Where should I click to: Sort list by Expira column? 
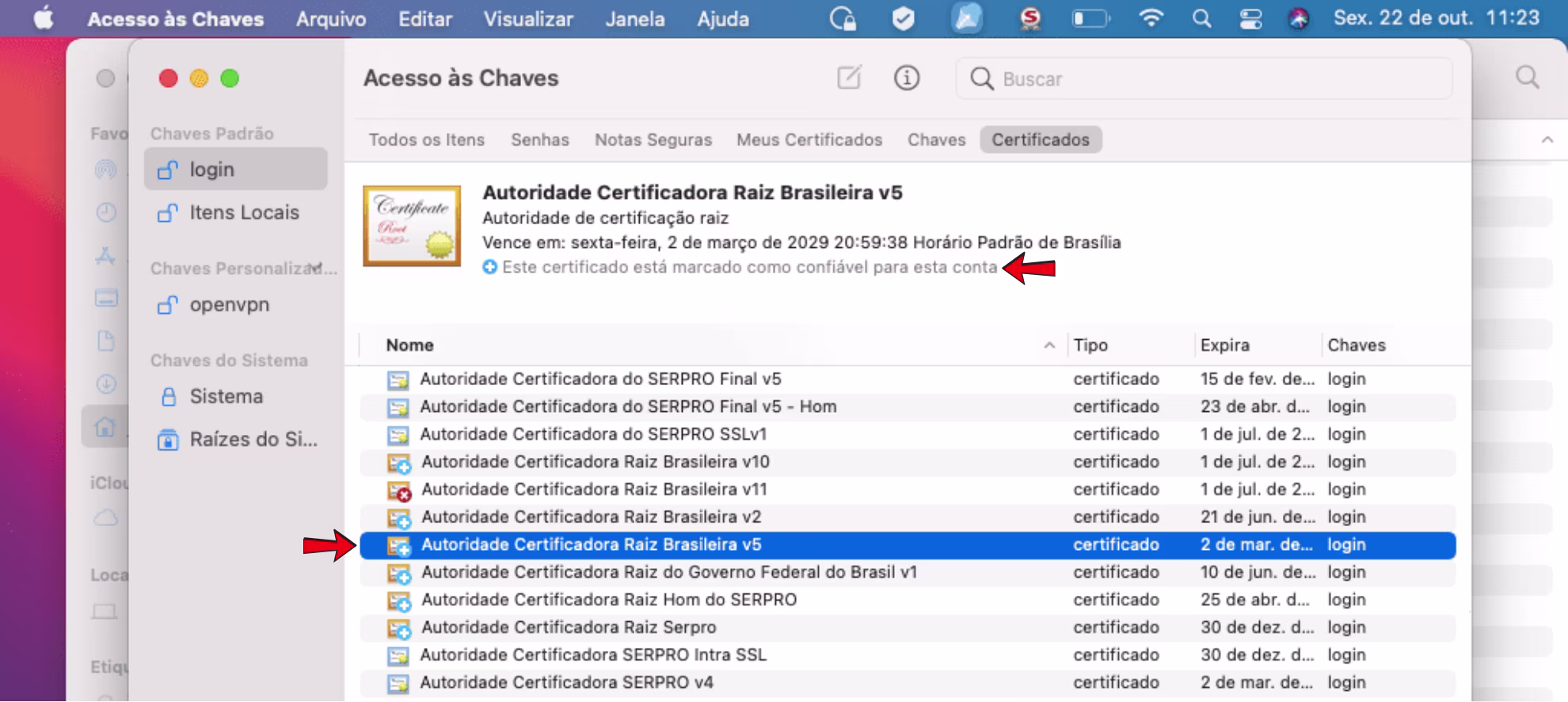1224,345
